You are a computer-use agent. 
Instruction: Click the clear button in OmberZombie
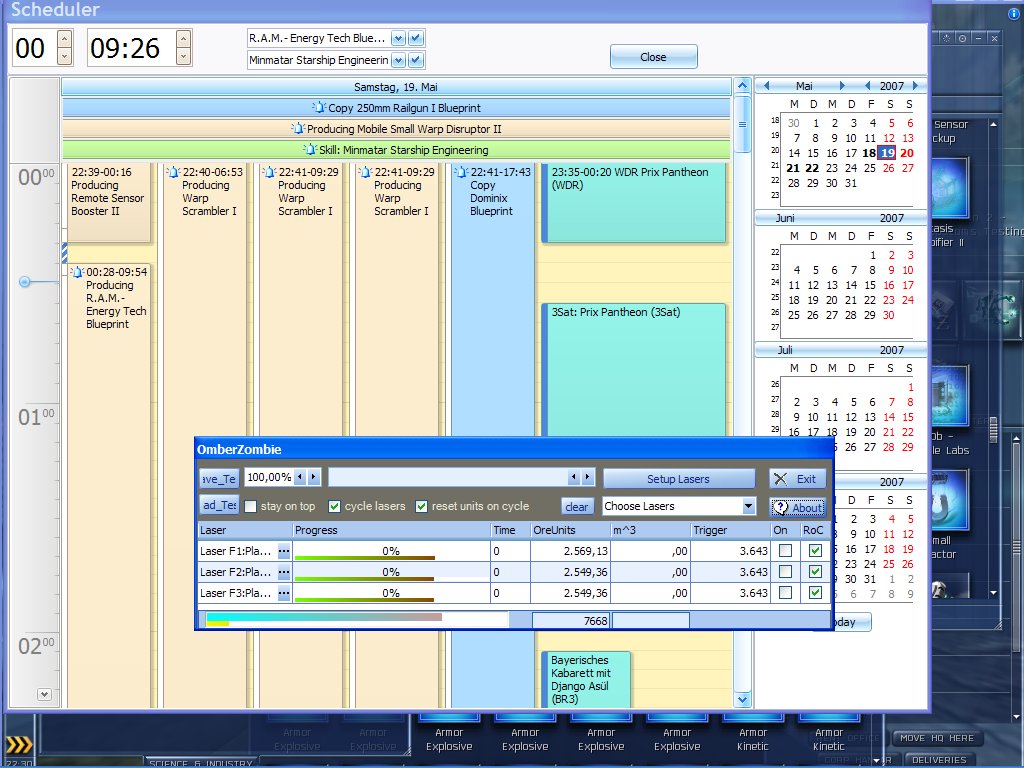tap(576, 506)
